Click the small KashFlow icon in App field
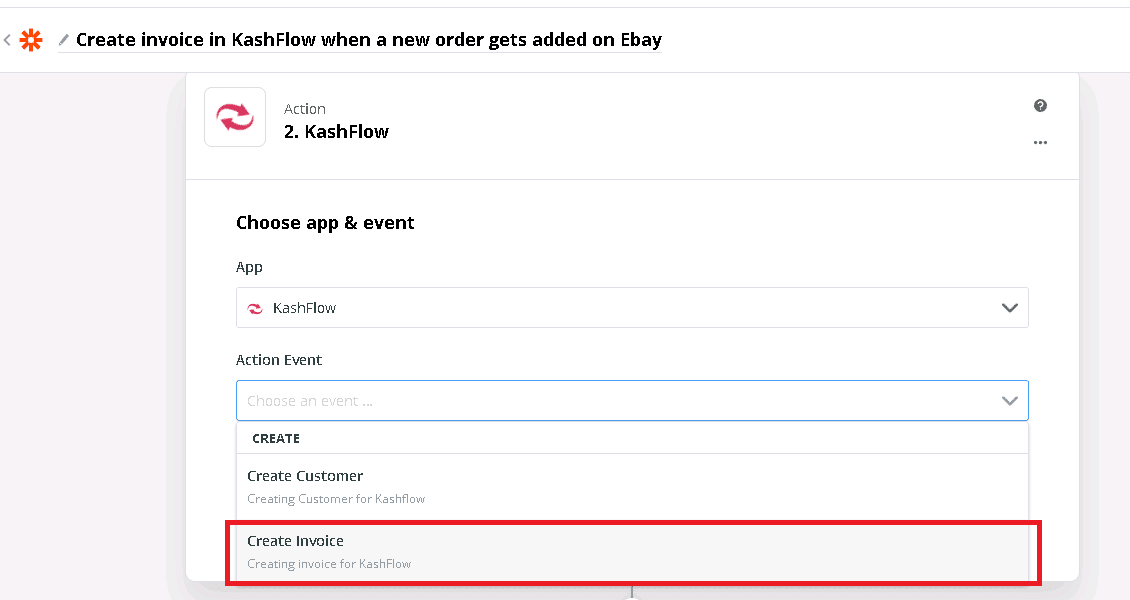The image size is (1130, 600). click(255, 308)
